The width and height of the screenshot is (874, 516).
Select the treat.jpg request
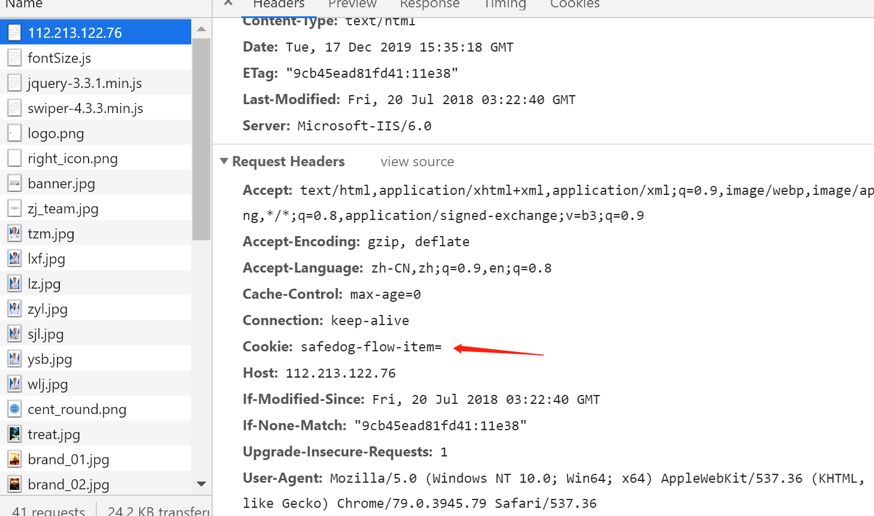pos(95,434)
